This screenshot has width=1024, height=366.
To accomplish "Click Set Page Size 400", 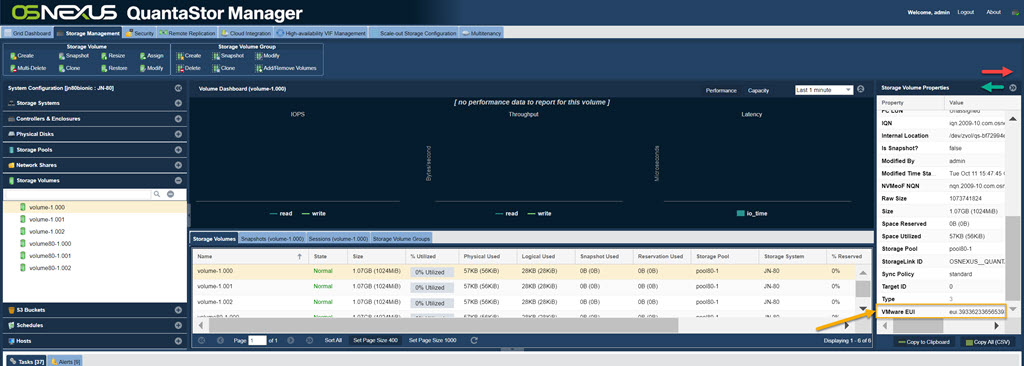I will pos(376,341).
